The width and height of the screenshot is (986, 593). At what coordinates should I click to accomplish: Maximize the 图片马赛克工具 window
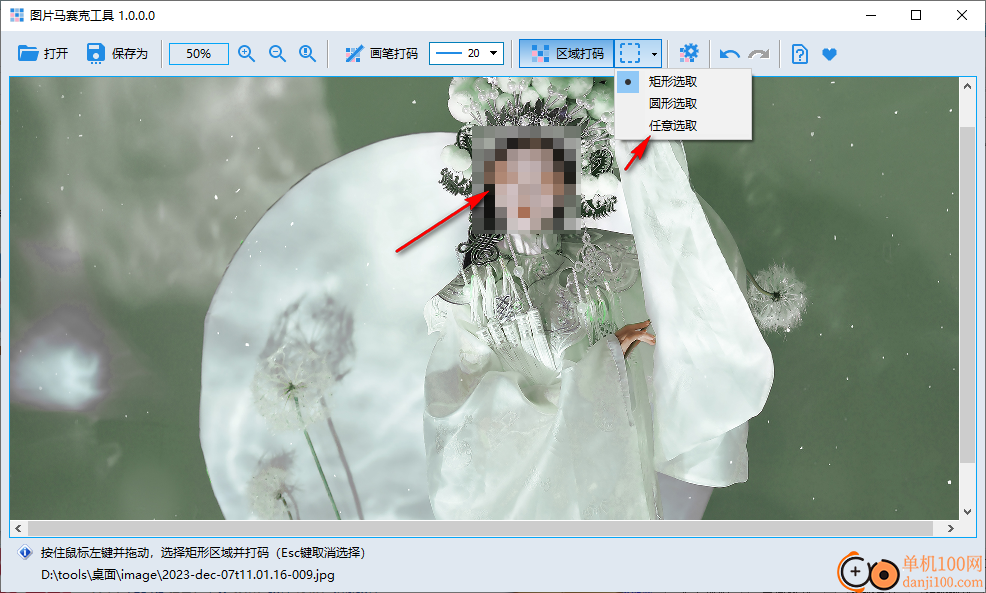[x=916, y=15]
